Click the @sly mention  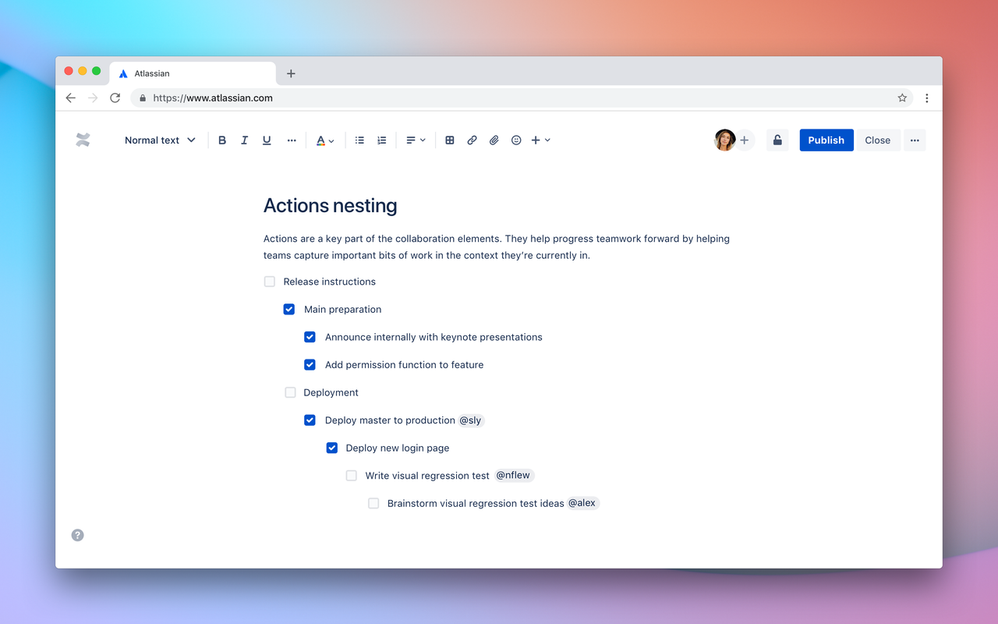pos(470,420)
